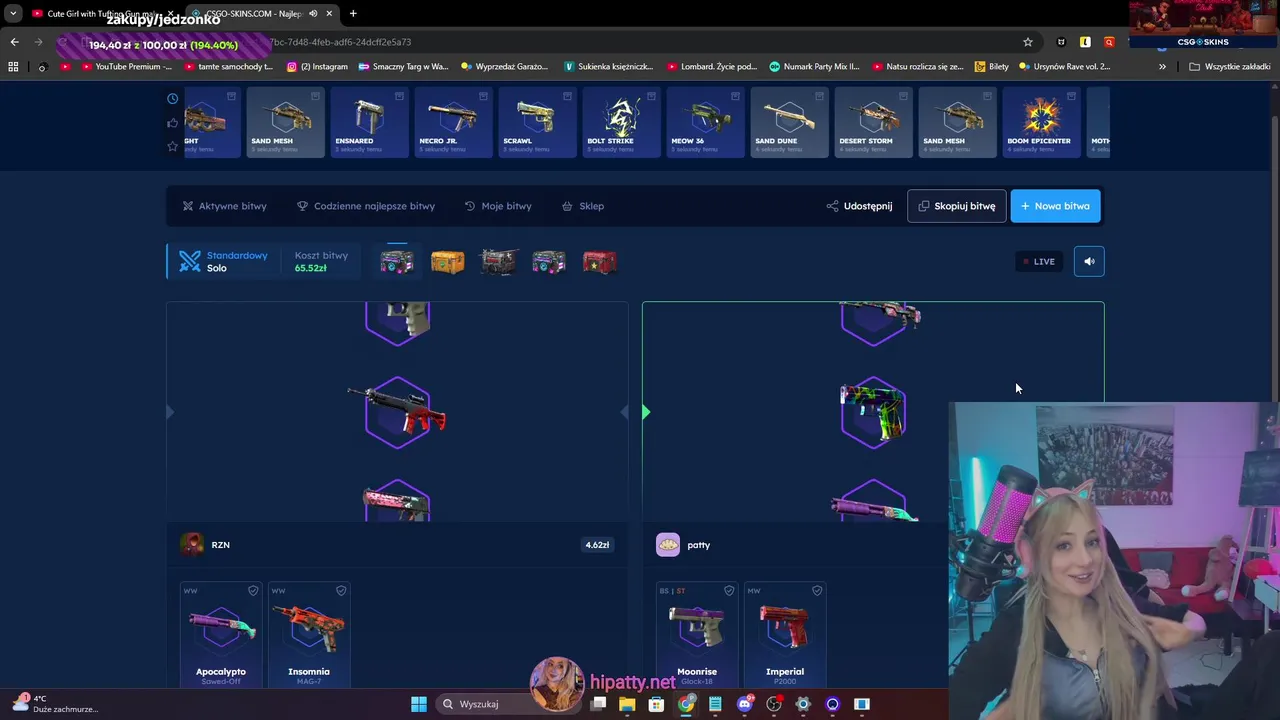
Task: Open the DESERT STORM live drop card
Action: (x=873, y=122)
